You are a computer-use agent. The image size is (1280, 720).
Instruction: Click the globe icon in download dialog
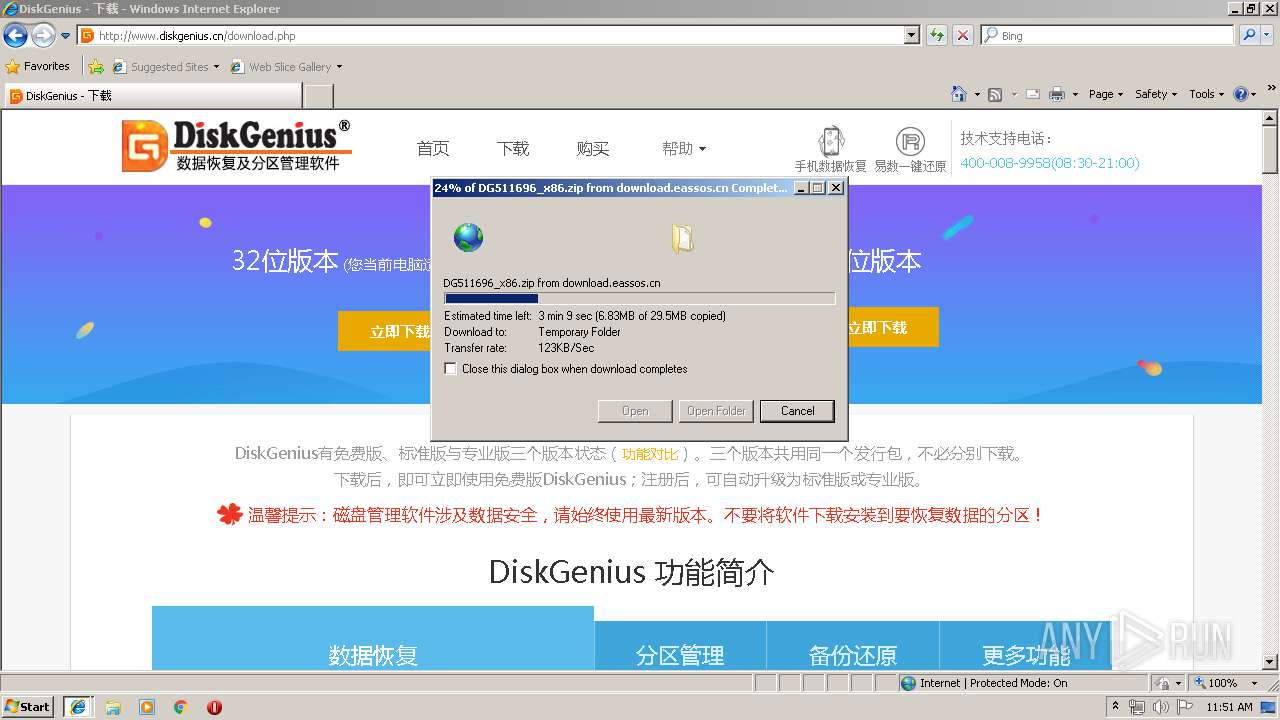click(x=468, y=238)
